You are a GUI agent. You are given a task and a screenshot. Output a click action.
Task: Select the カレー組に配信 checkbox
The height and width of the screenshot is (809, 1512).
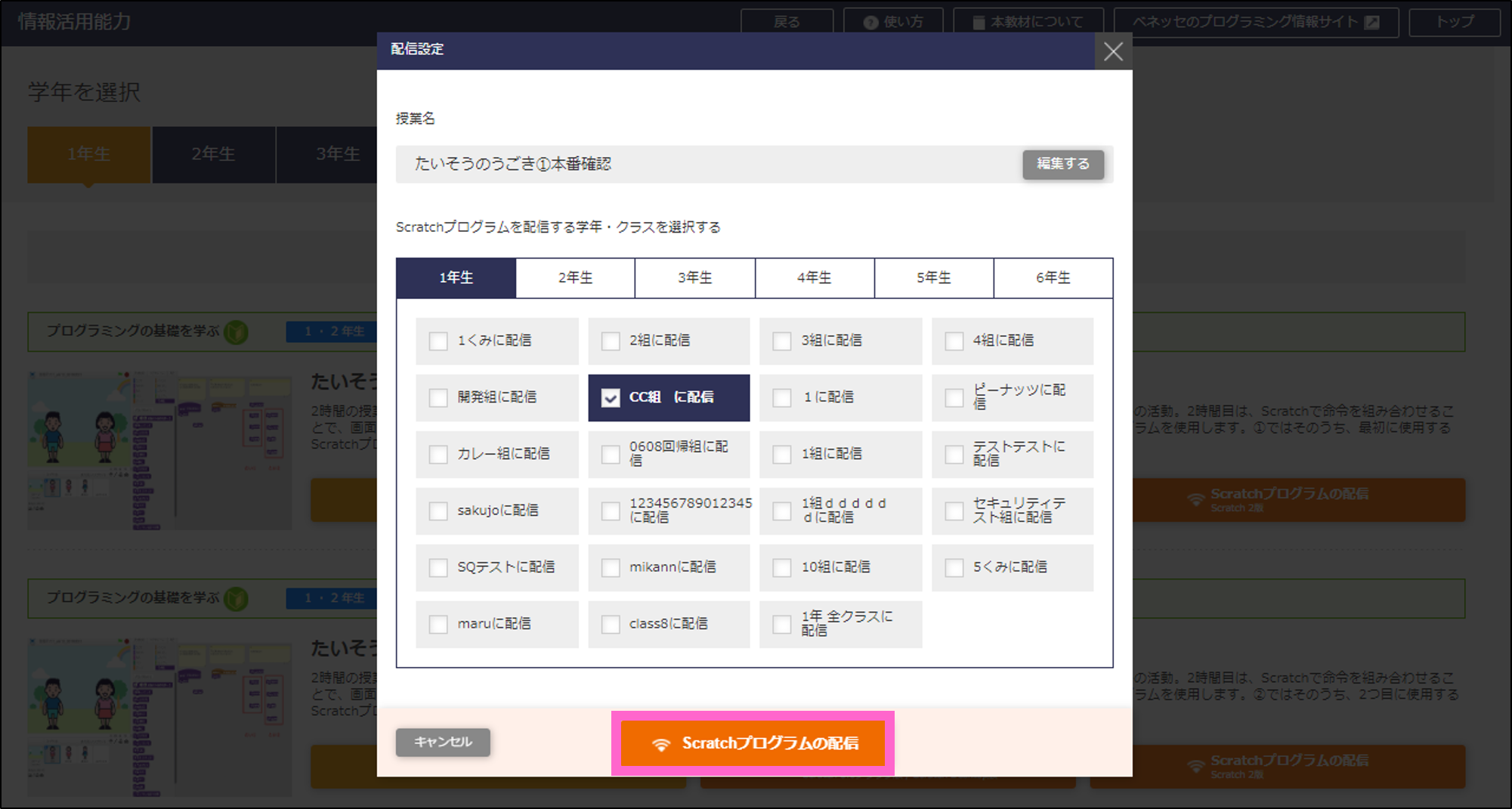click(x=438, y=454)
